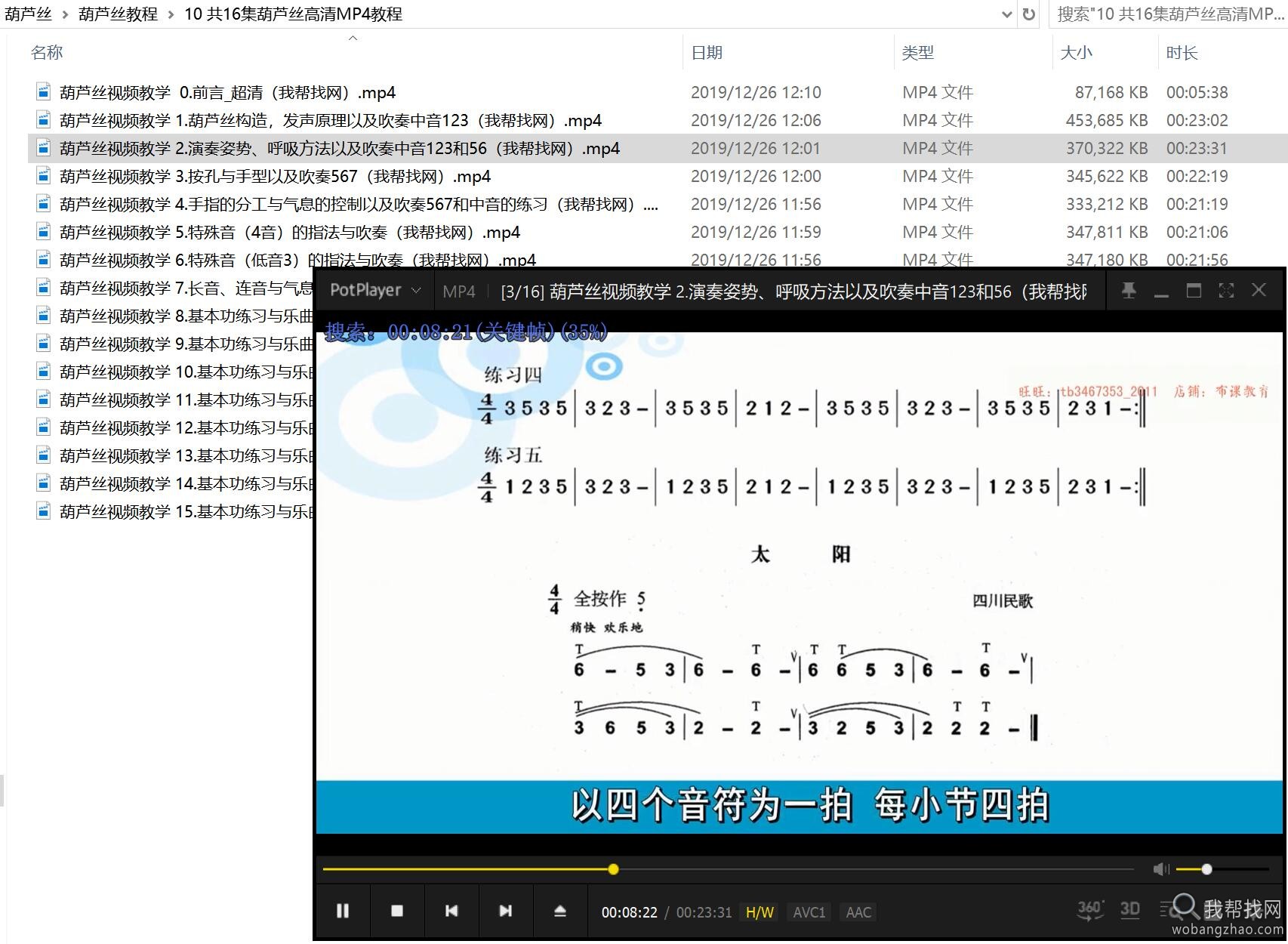The width and height of the screenshot is (1288, 944).
Task: Sort files by 时长 column
Action: click(1182, 53)
